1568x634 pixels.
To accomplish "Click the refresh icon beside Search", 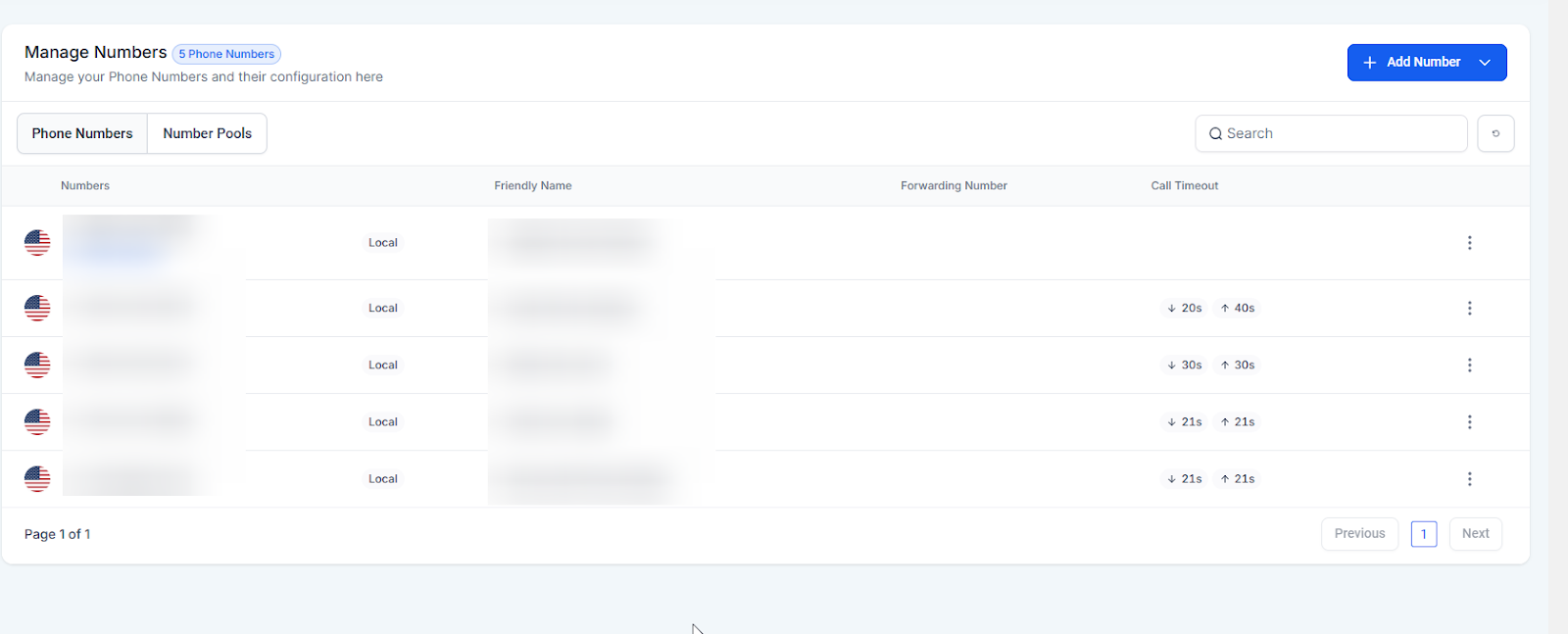I will [x=1495, y=133].
